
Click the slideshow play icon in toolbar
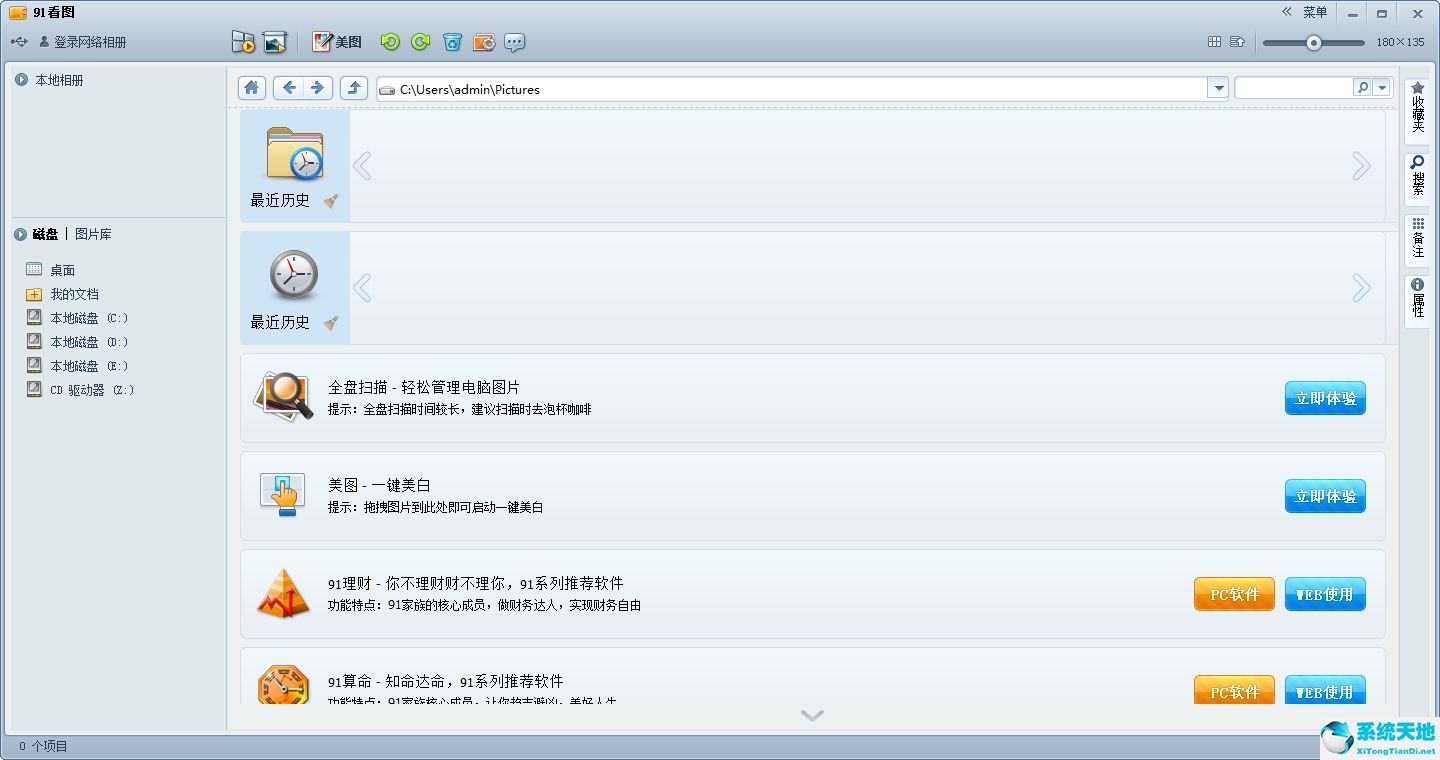pyautogui.click(x=243, y=42)
